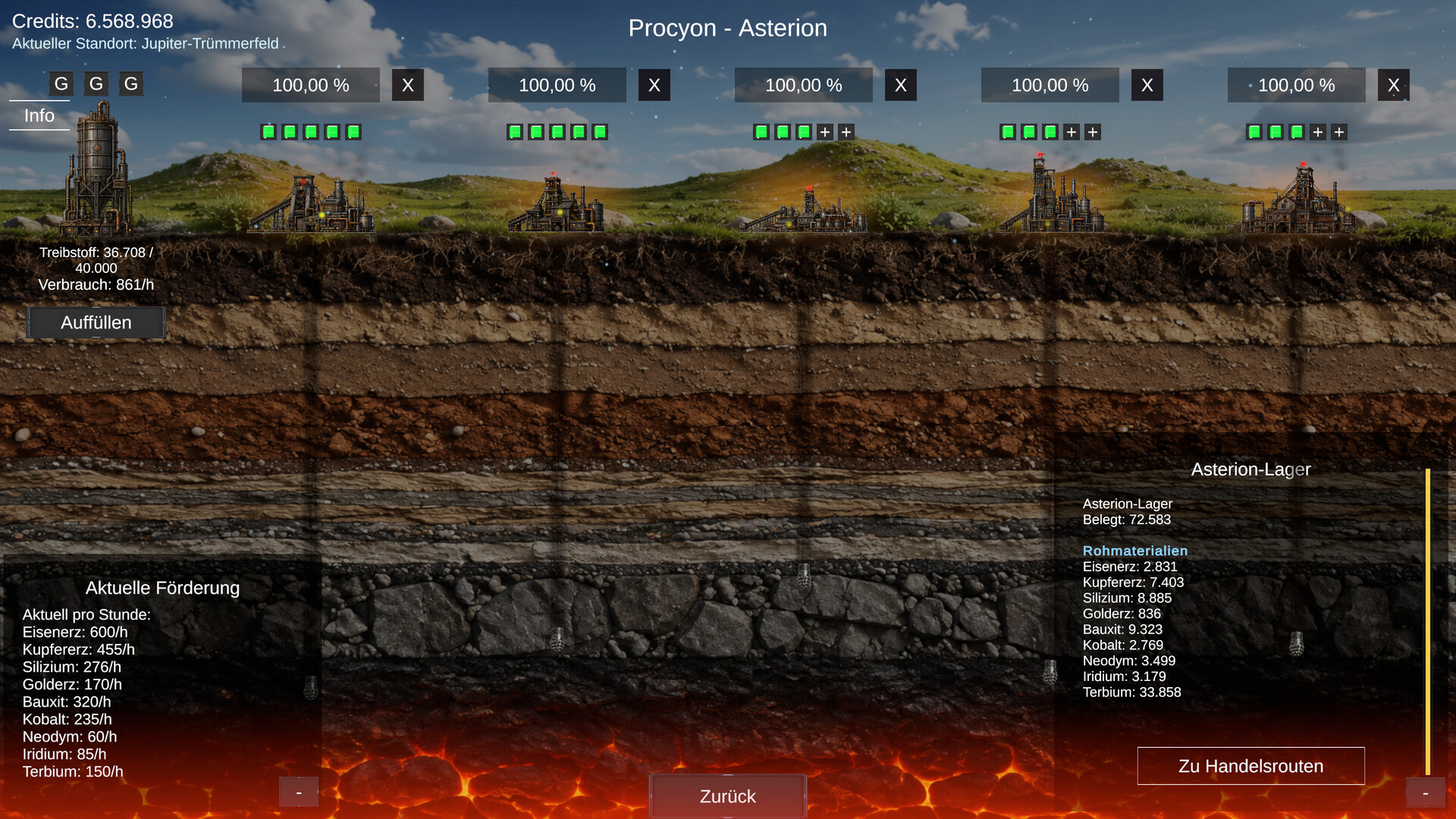Click third mine's 100,00 % field
1456x819 pixels.
(804, 85)
